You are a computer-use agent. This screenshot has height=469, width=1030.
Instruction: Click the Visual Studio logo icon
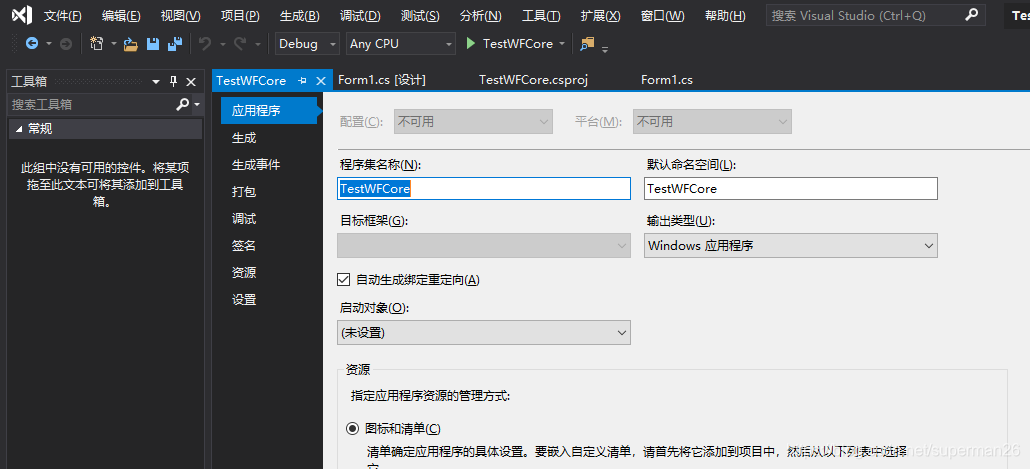[22, 15]
